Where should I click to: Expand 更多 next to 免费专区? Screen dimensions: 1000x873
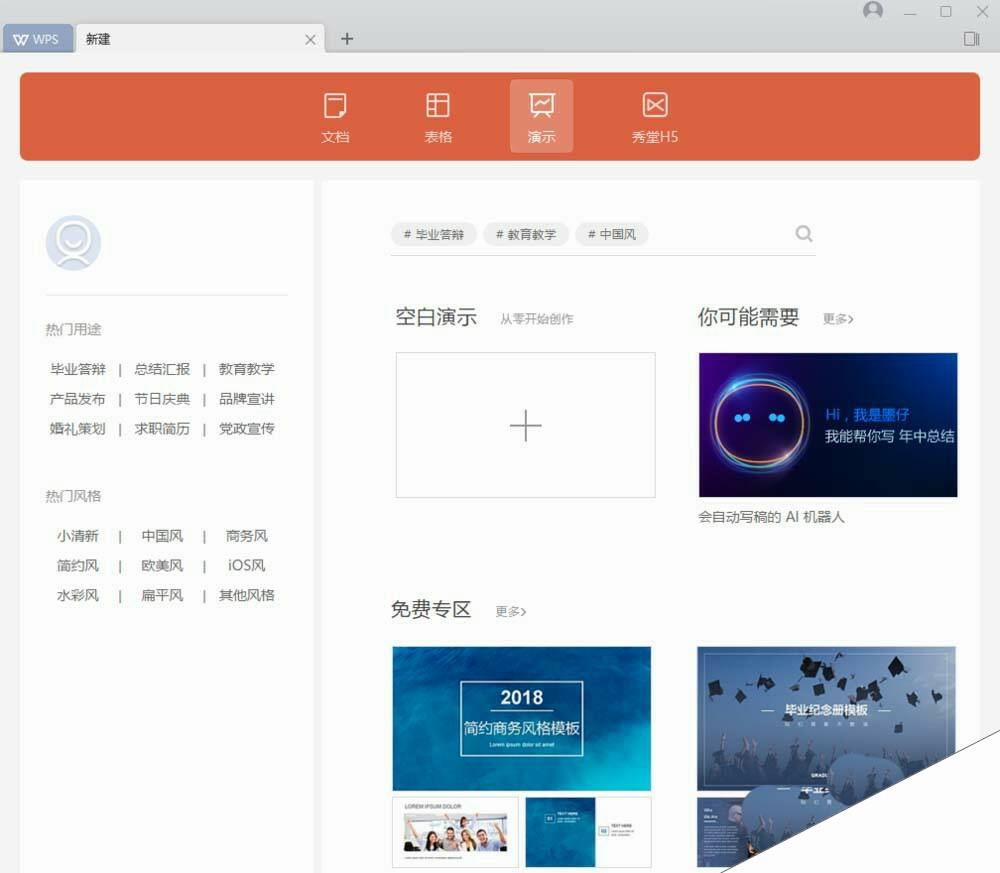point(511,611)
